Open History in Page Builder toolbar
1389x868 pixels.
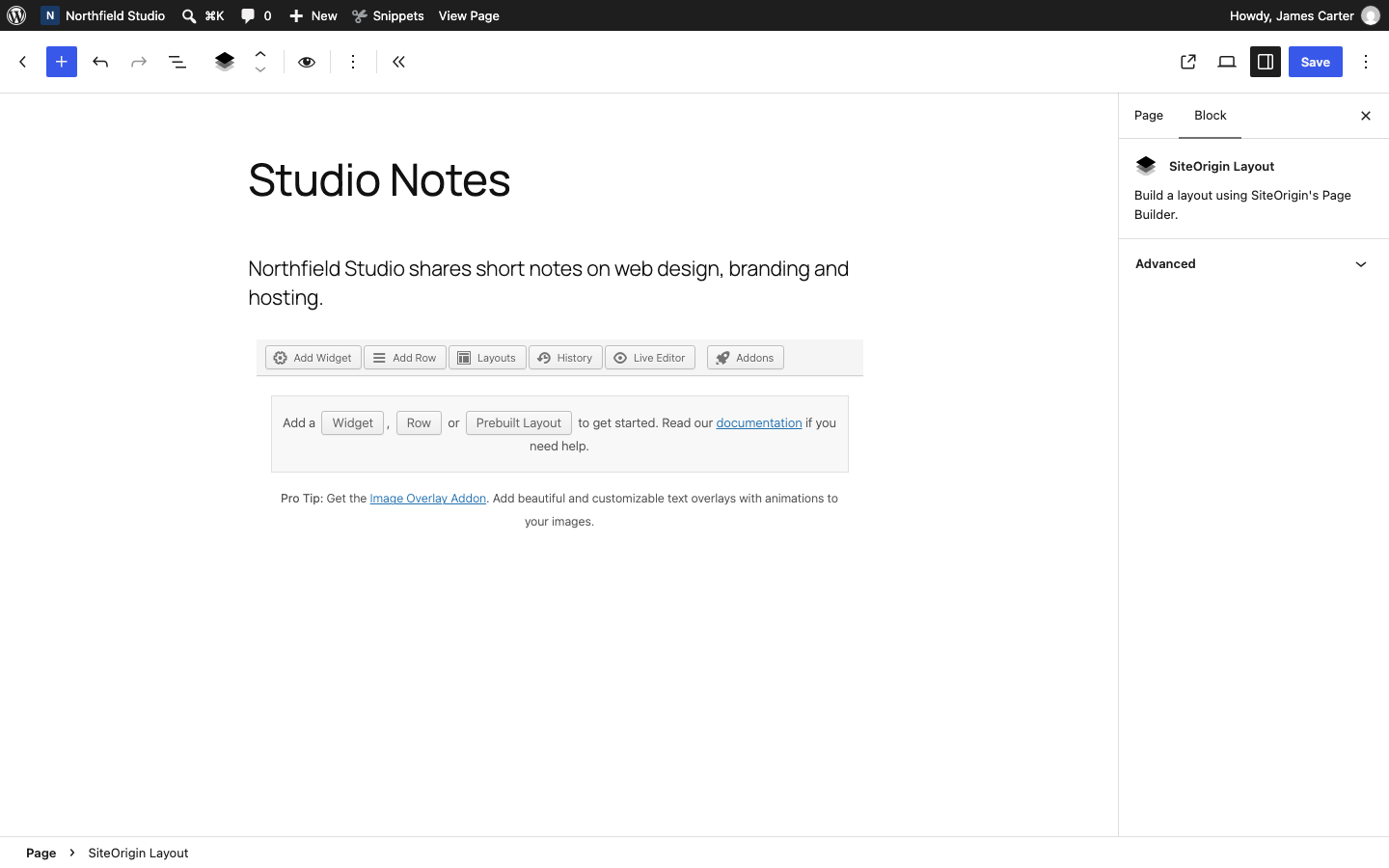(565, 358)
